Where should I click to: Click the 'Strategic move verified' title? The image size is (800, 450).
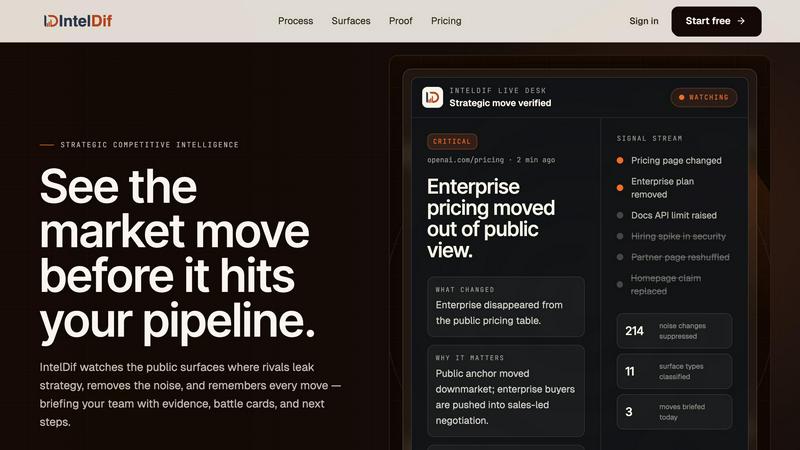(x=500, y=103)
